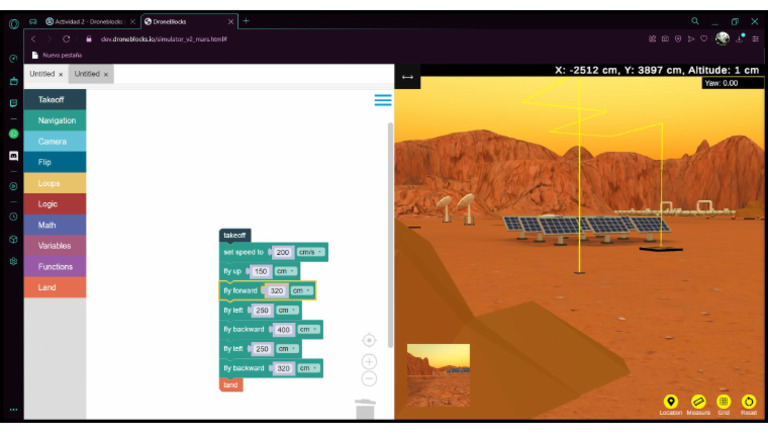Switch to the second Untitled tab
The height and width of the screenshot is (433, 768).
click(91, 74)
